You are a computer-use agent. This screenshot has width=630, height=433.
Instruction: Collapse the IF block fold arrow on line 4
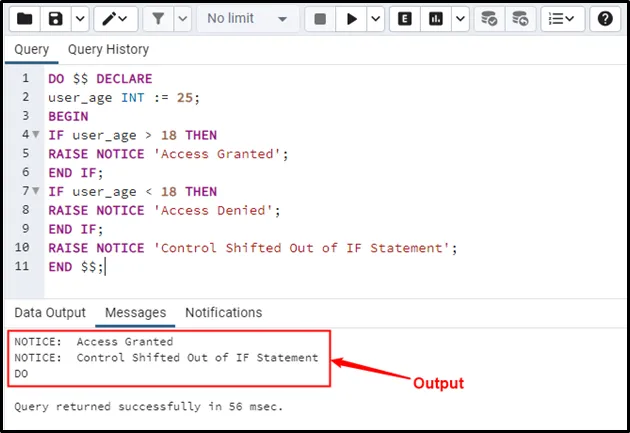[36, 135]
